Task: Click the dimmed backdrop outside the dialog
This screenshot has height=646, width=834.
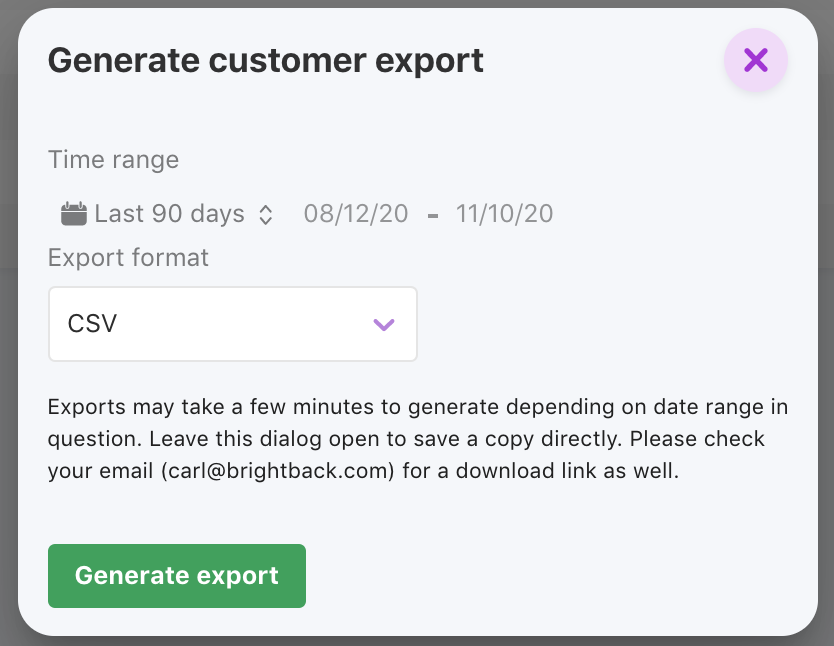Action: pyautogui.click(x=7, y=319)
